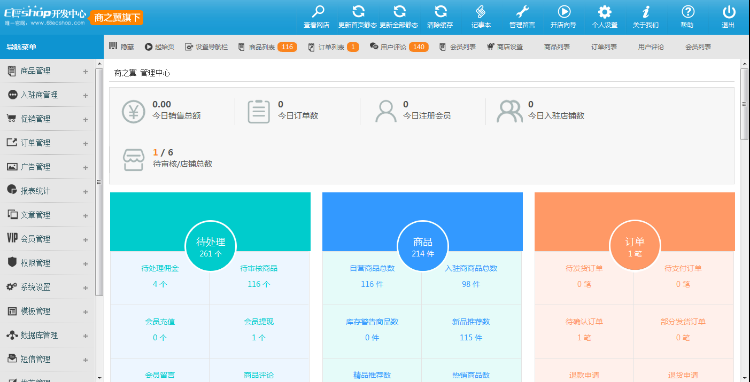Click the 订单管理 sidebar icon
Viewport: 750px width, 382px height.
[x=12, y=142]
